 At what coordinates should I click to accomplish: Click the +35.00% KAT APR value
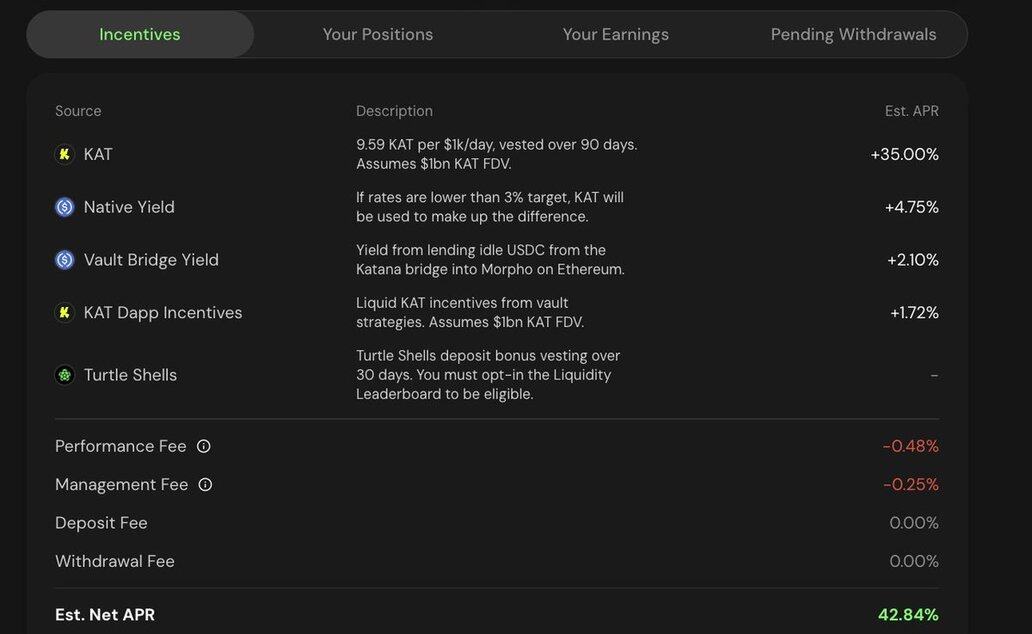point(904,154)
